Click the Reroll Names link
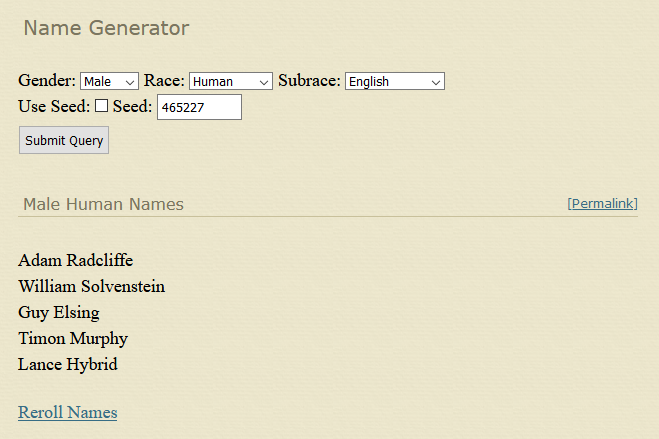659x439 pixels. point(67,412)
